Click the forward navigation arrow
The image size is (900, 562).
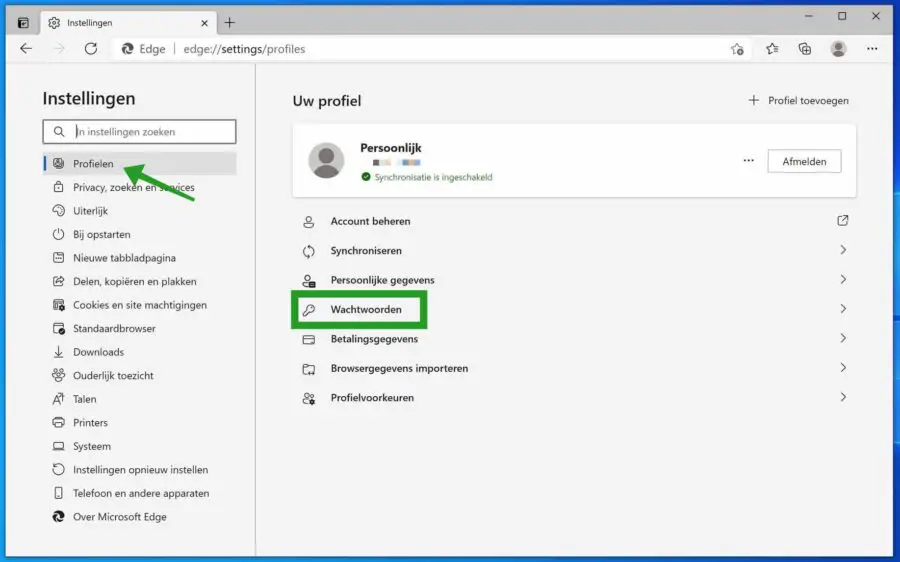pos(59,49)
